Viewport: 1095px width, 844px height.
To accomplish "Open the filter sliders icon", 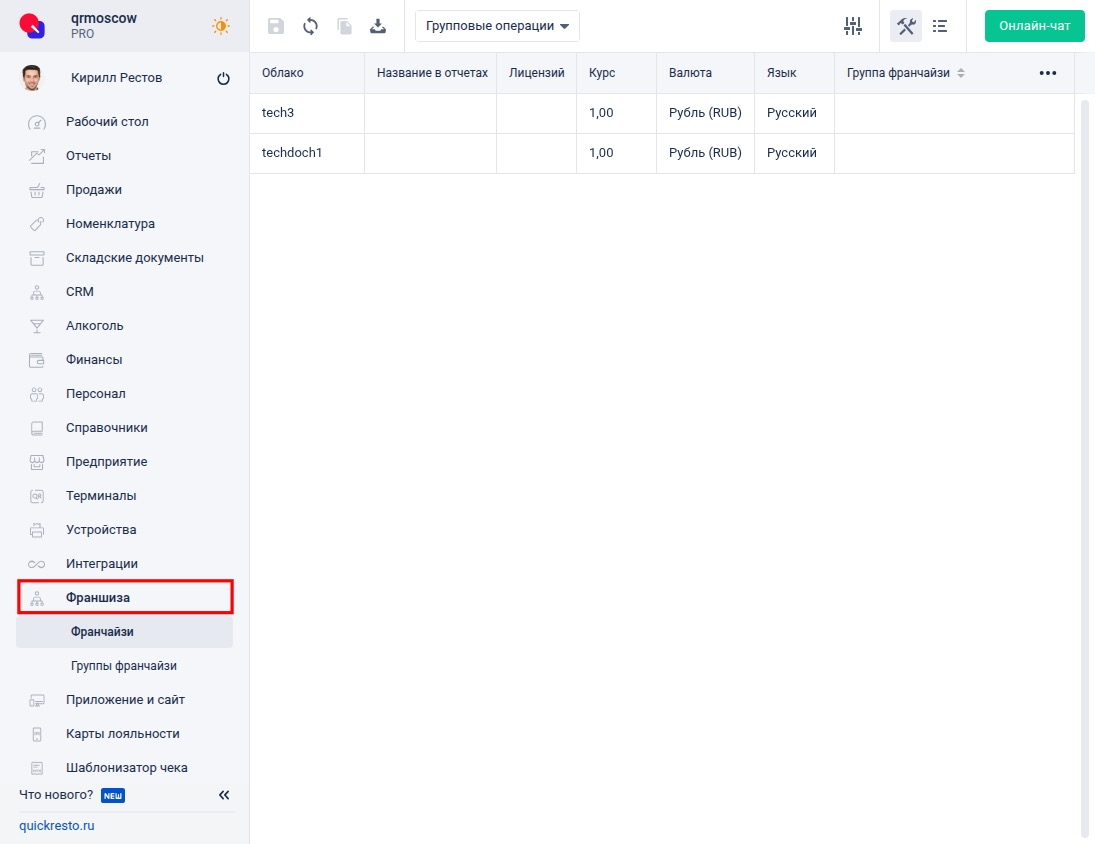I will [853, 27].
